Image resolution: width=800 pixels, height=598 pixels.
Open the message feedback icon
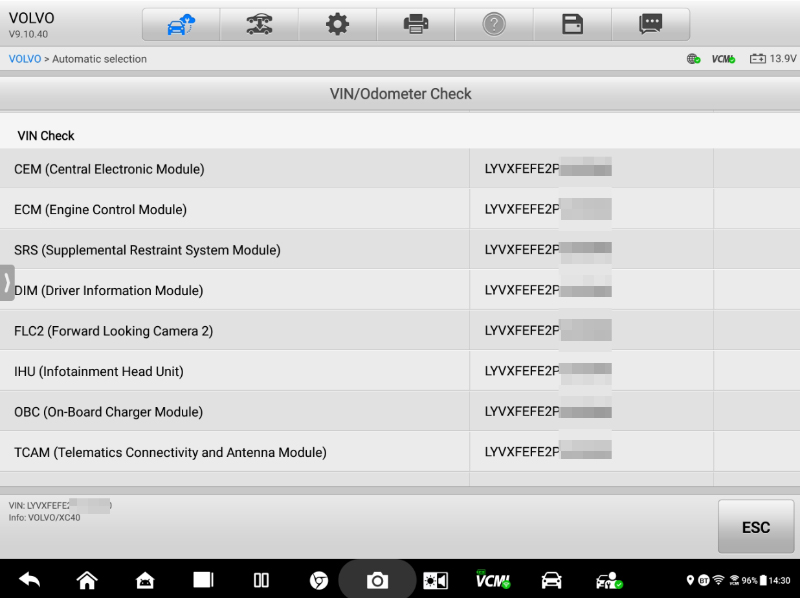pos(651,24)
